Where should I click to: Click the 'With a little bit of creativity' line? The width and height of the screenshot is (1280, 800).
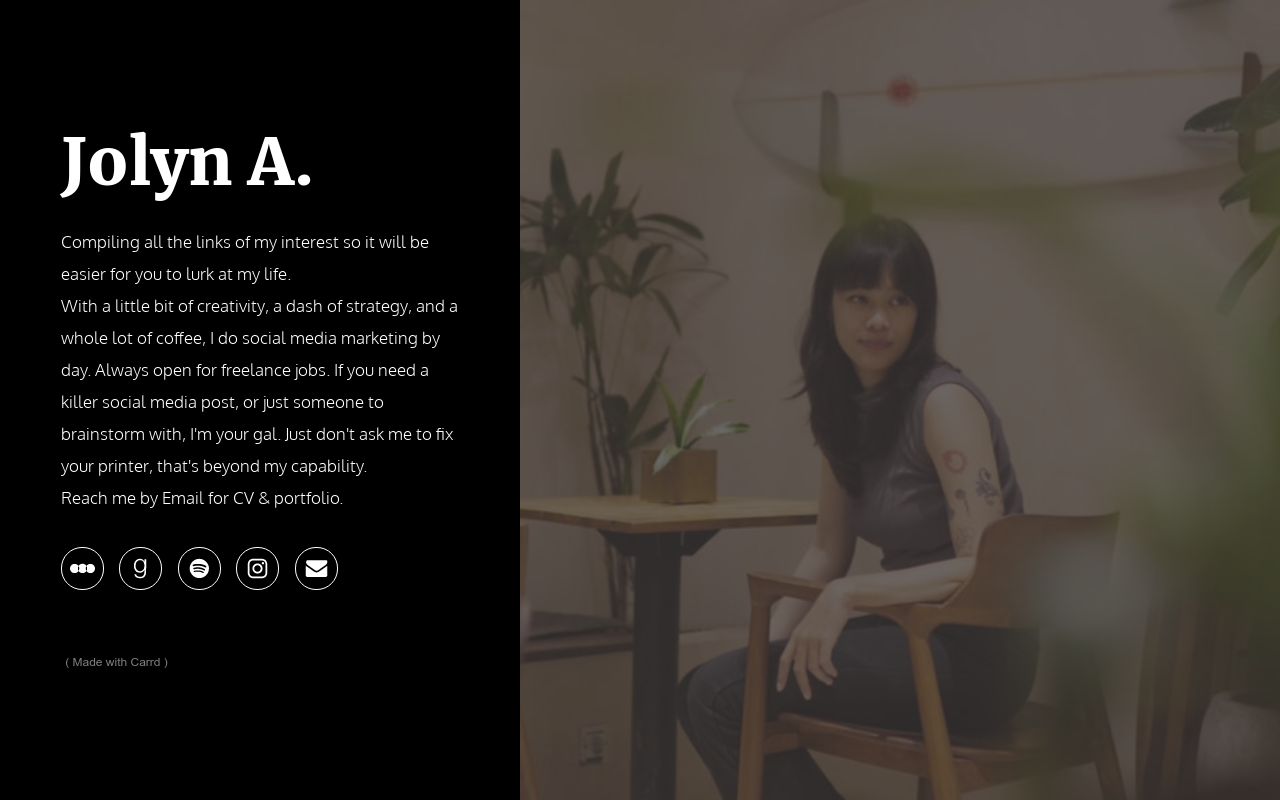tap(259, 306)
